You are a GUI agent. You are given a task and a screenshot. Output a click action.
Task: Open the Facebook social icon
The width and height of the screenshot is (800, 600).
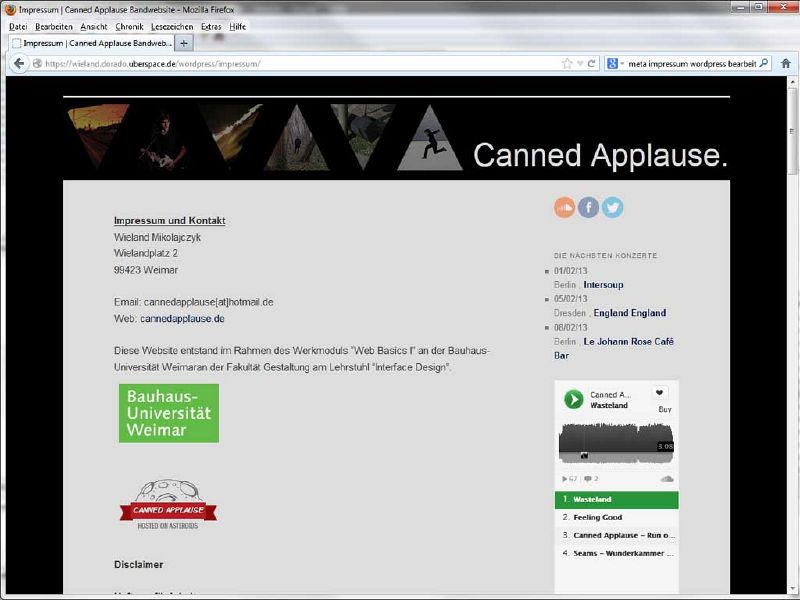pos(588,208)
